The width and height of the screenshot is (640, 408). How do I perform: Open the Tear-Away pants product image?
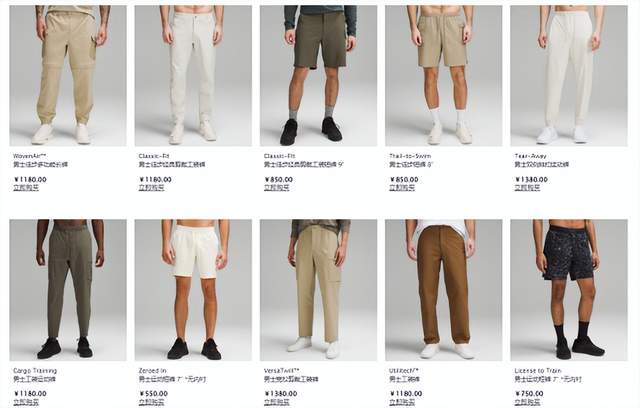coord(569,75)
